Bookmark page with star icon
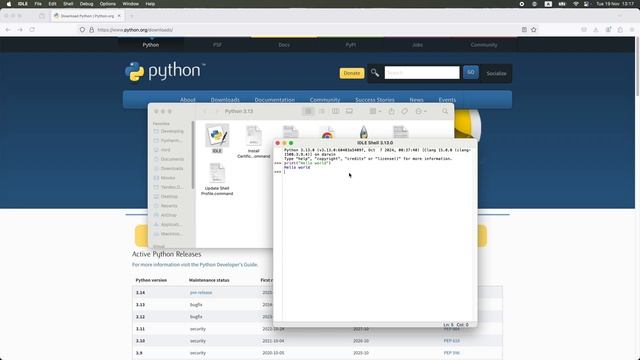 [x=533, y=30]
